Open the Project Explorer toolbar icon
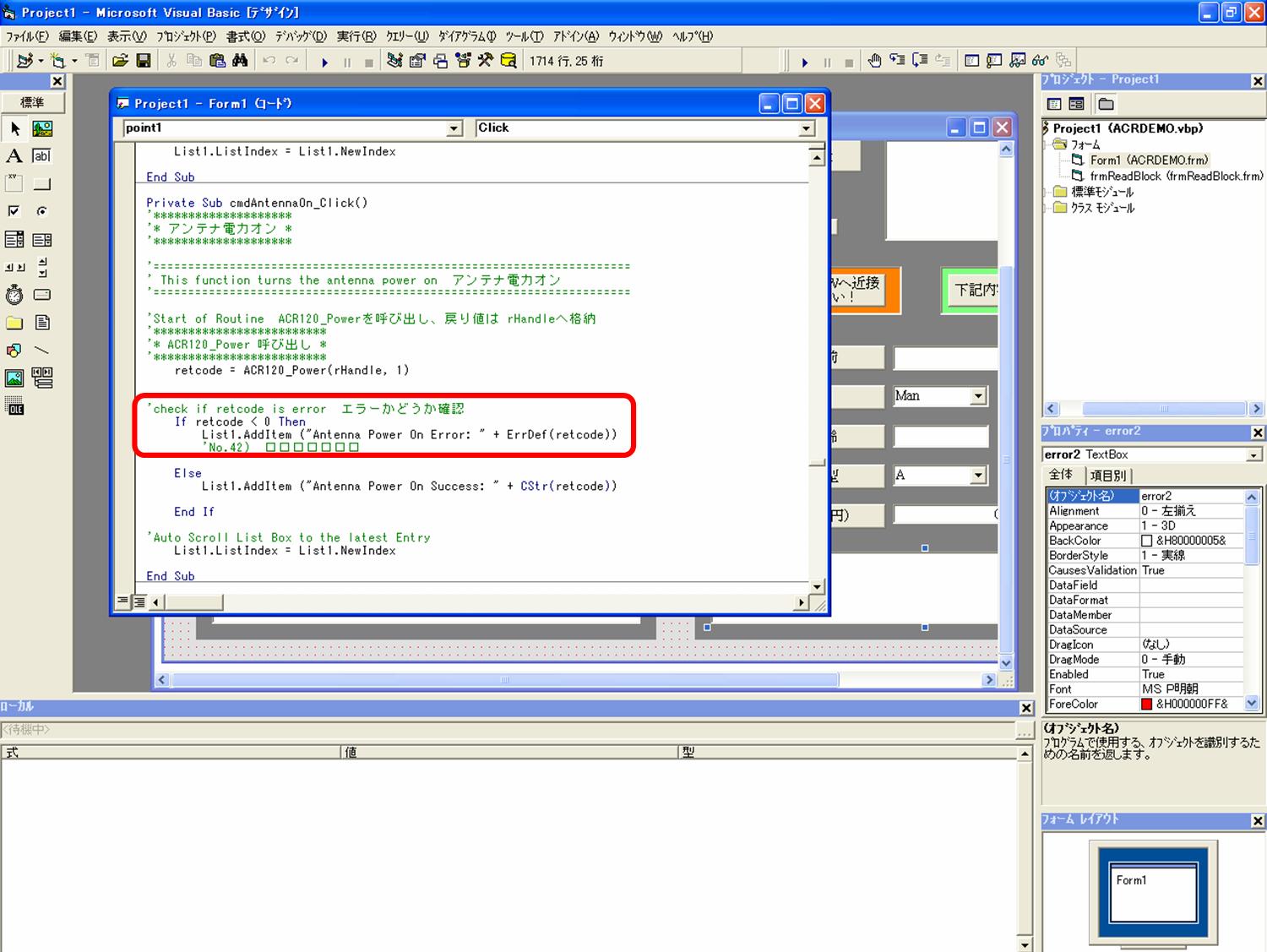The height and width of the screenshot is (952, 1267). click(x=394, y=61)
